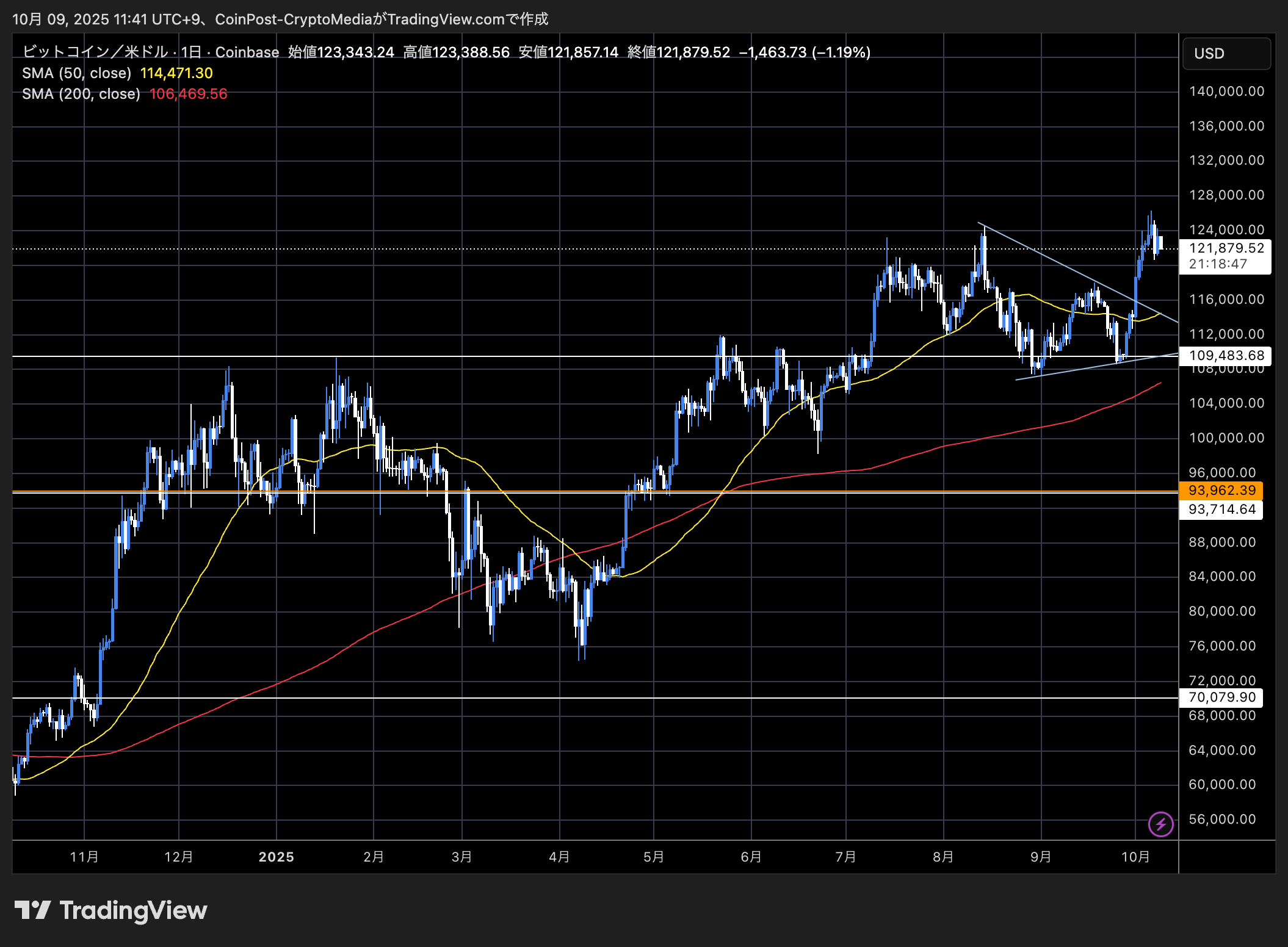
Task: Click the TradingView wordmark text
Action: pyautogui.click(x=133, y=910)
